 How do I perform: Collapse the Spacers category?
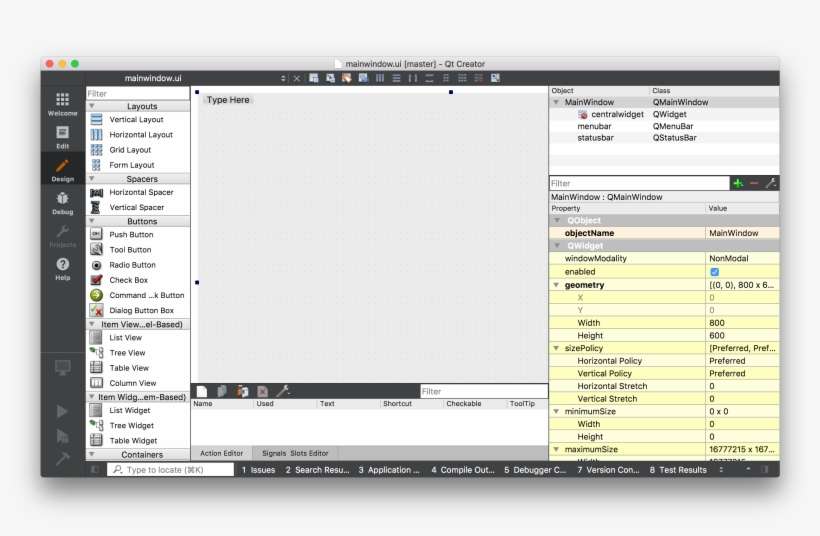(92, 179)
